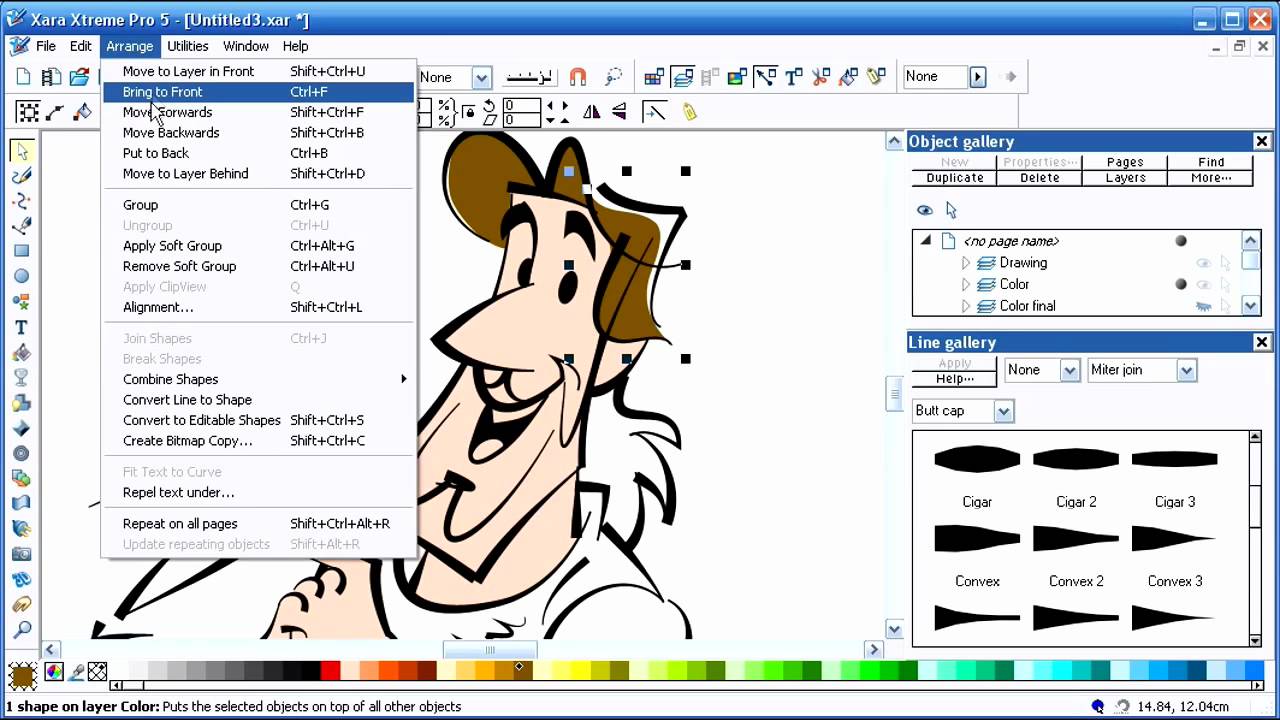Select the Ellipse tool
1280x720 pixels.
click(x=21, y=276)
